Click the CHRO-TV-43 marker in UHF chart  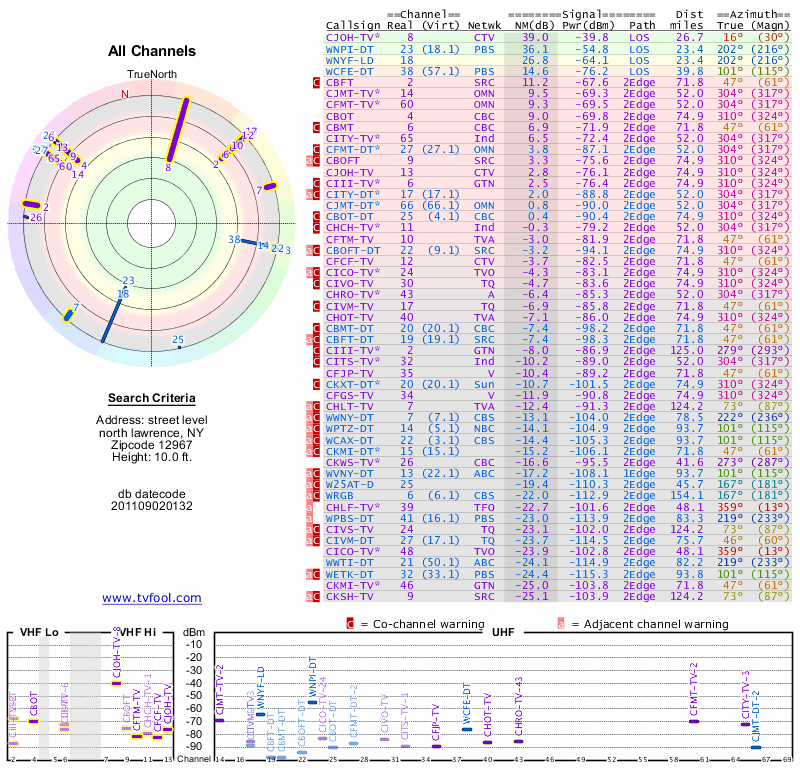[518, 741]
